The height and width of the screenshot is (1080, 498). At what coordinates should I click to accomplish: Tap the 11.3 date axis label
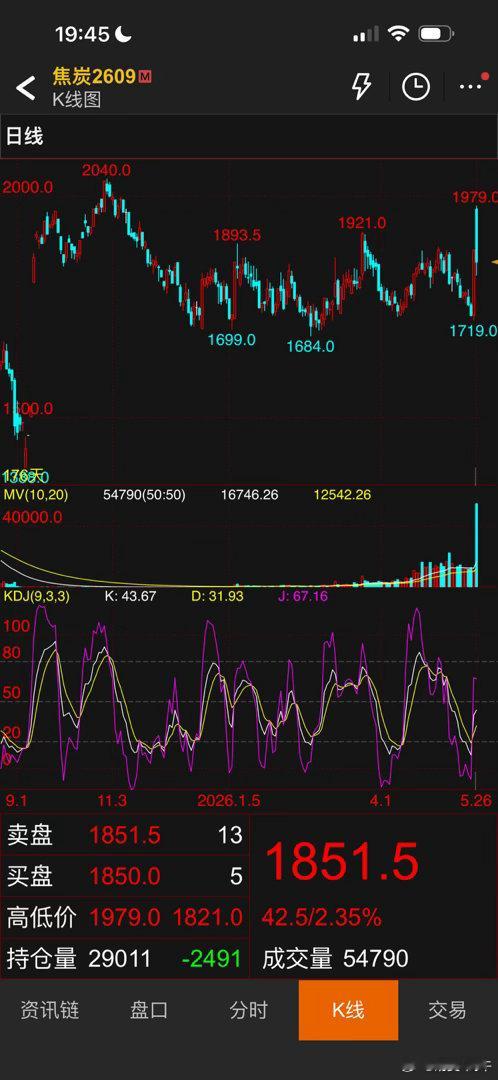coord(112,800)
